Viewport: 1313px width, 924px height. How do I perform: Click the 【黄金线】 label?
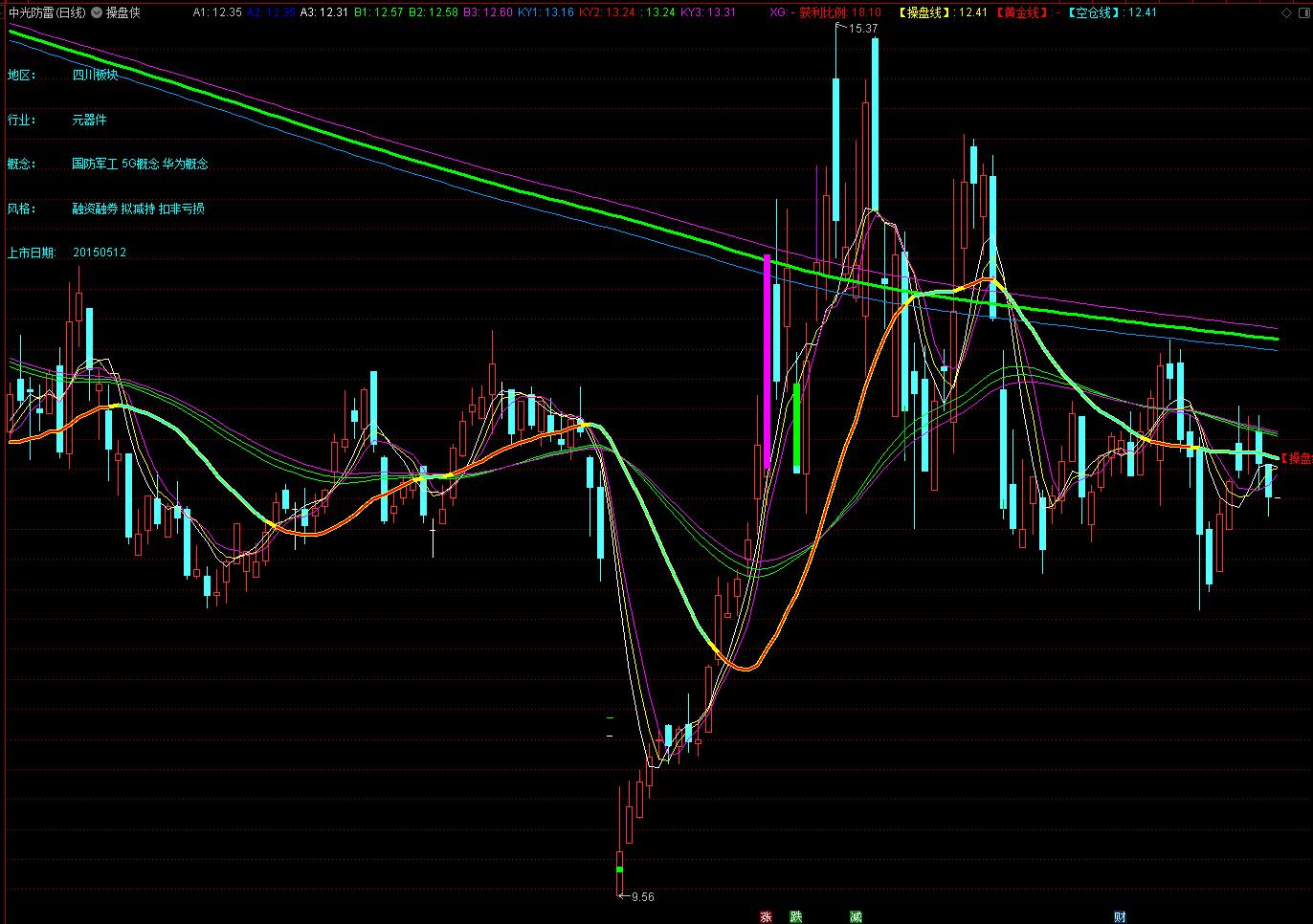(x=1022, y=12)
